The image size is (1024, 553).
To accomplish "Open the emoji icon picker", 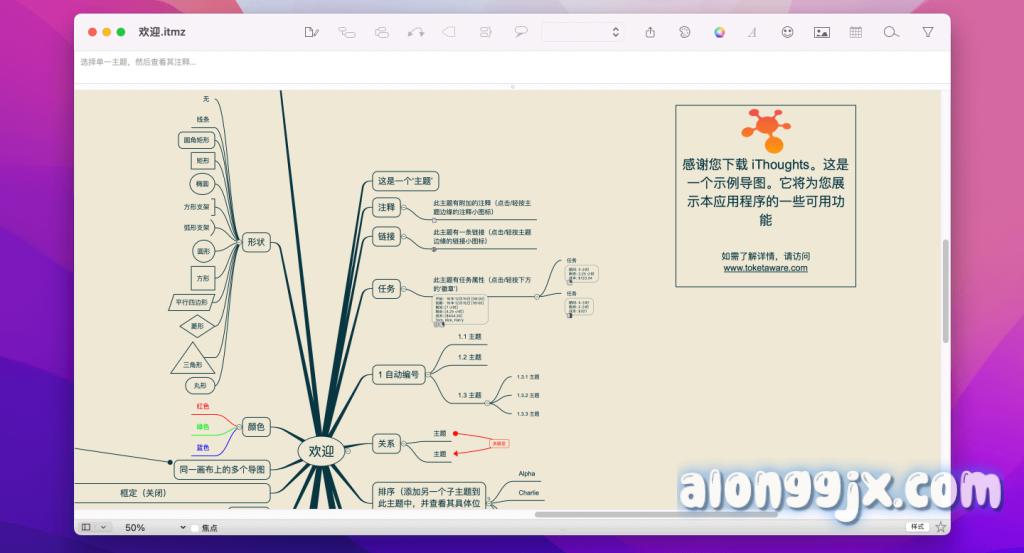I will 787,32.
